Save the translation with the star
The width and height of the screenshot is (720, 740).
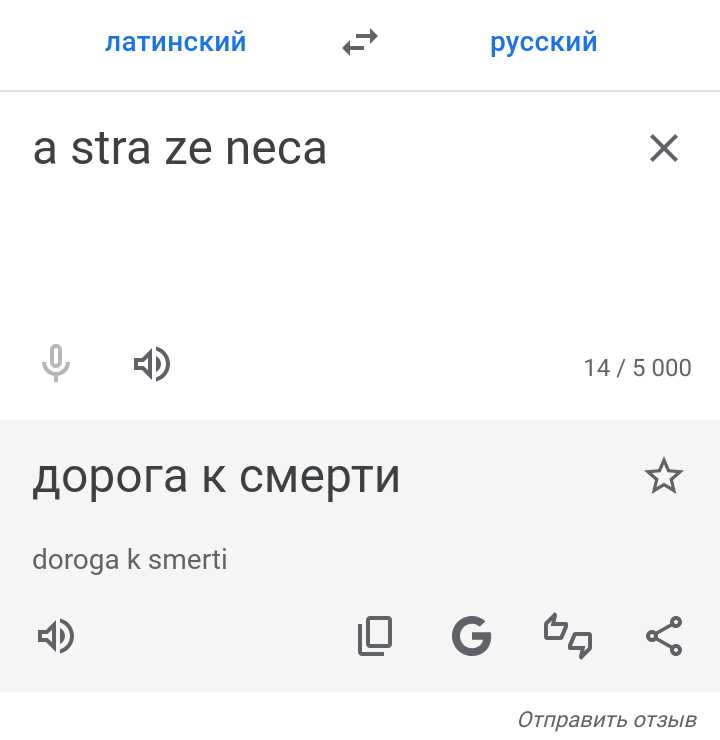[x=663, y=476]
